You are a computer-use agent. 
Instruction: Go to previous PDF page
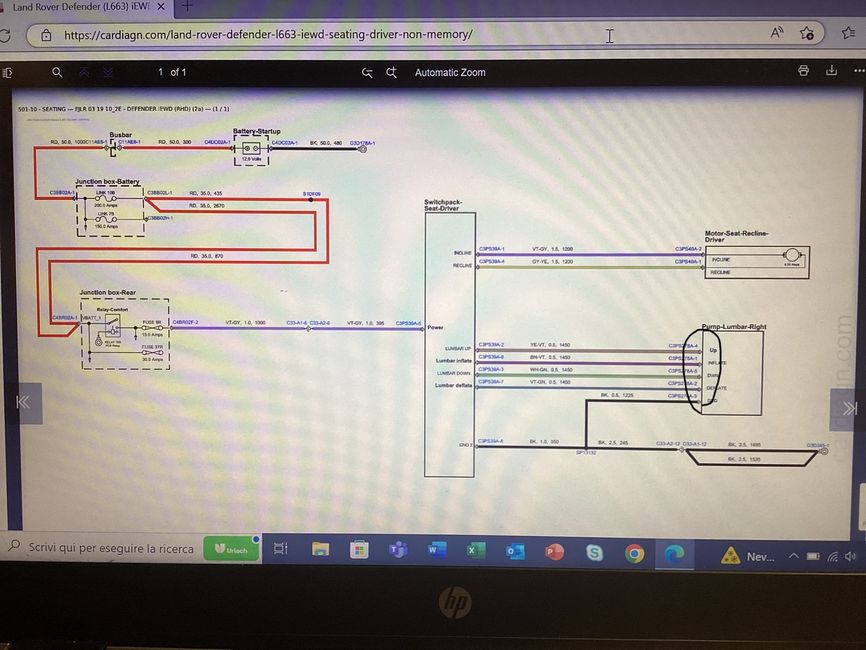click(84, 72)
